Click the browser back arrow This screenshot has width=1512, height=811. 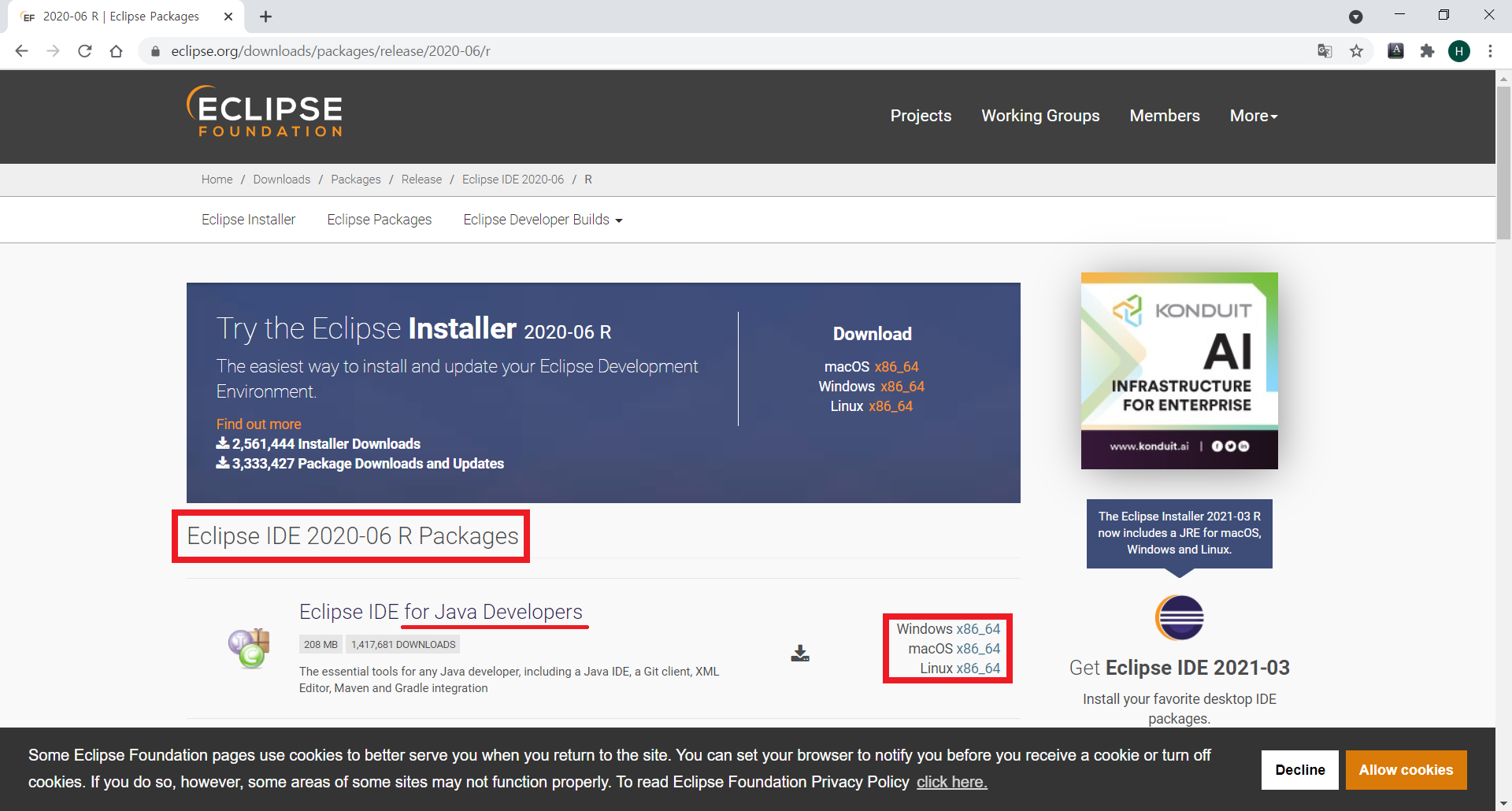(22, 51)
